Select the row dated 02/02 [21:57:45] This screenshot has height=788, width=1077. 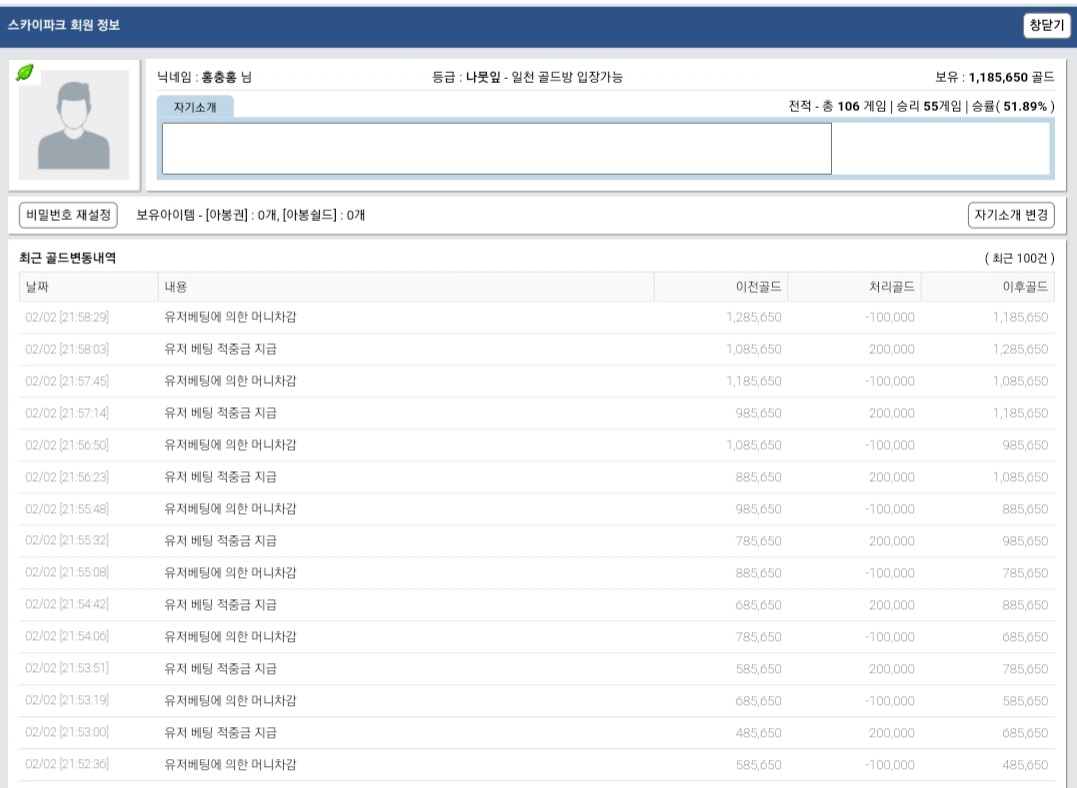(x=536, y=381)
